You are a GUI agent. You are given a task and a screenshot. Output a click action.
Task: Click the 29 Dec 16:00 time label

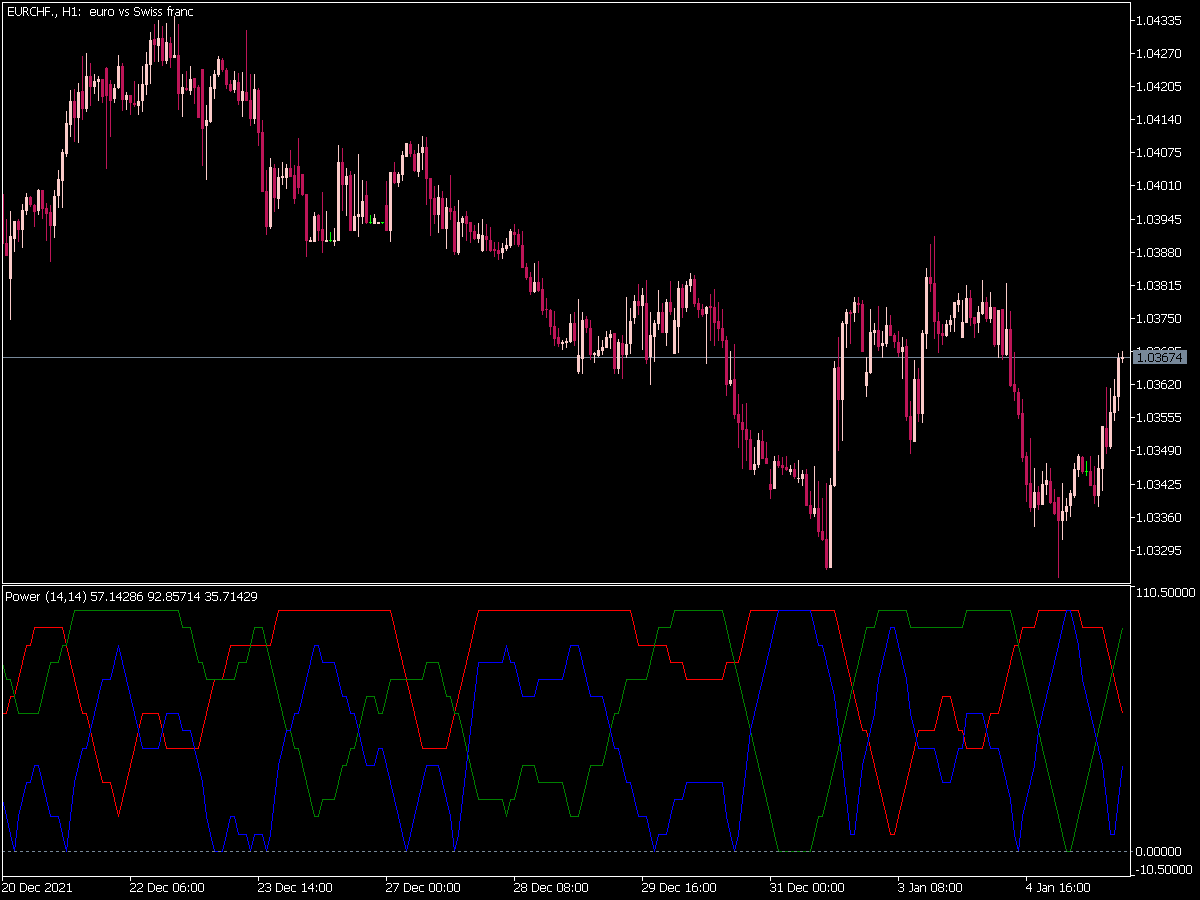tap(678, 887)
